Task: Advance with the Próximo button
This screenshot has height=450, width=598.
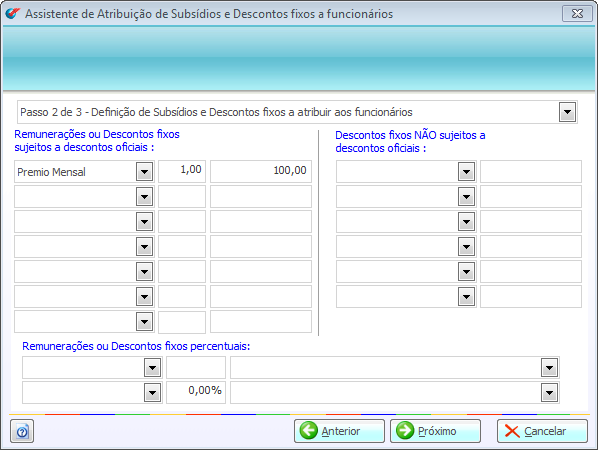Action: coord(435,431)
